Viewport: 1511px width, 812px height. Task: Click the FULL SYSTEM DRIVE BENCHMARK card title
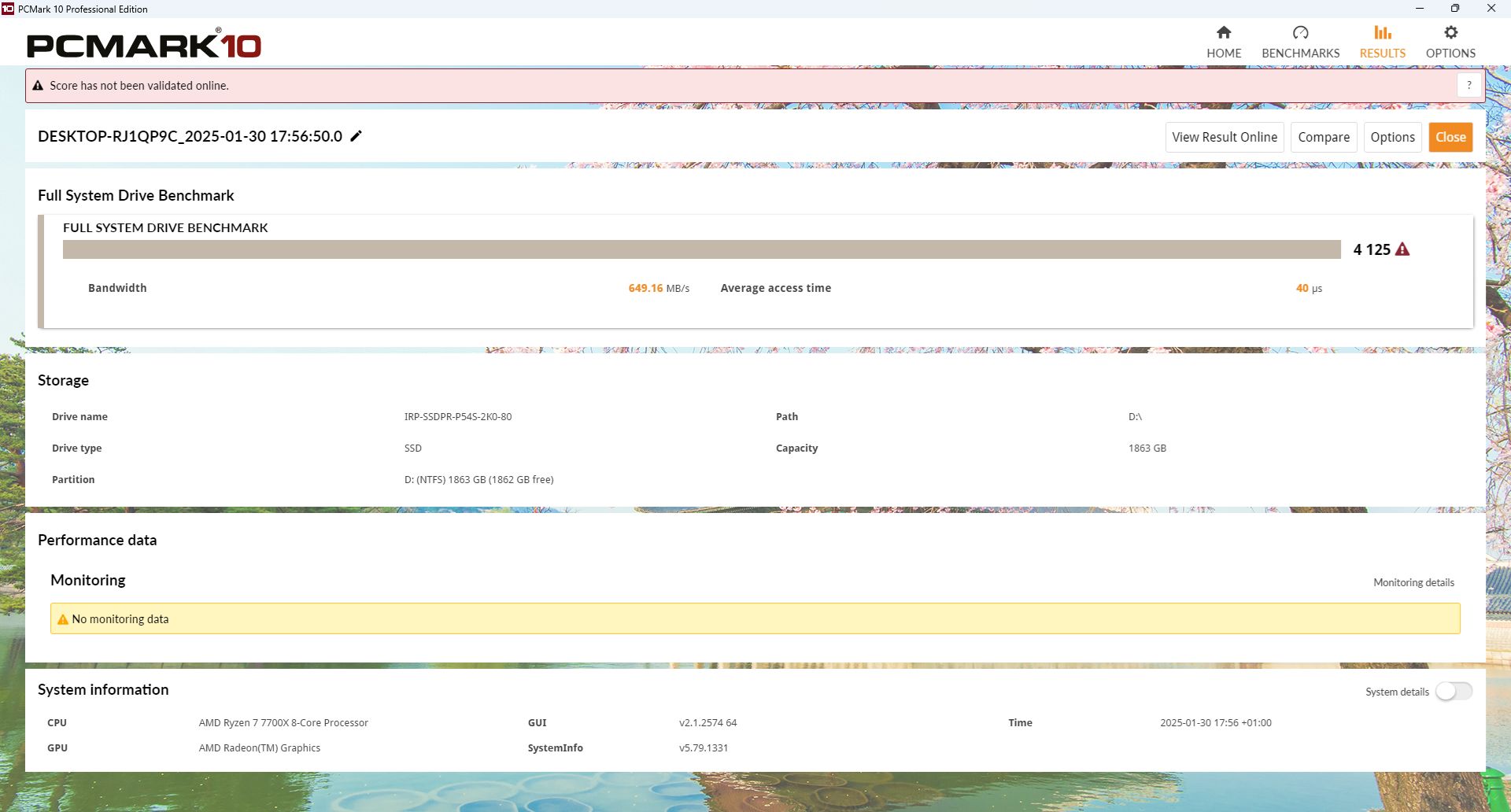(x=165, y=227)
